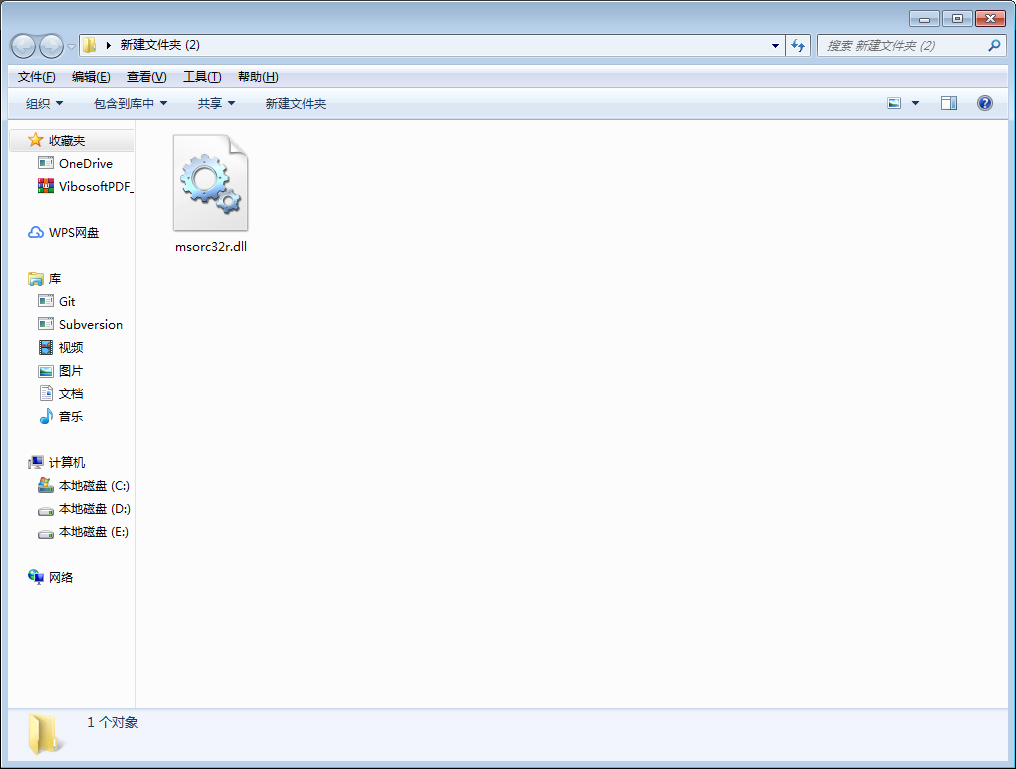The image size is (1016, 769).
Task: Click the 新建文件夹 button
Action: click(295, 103)
